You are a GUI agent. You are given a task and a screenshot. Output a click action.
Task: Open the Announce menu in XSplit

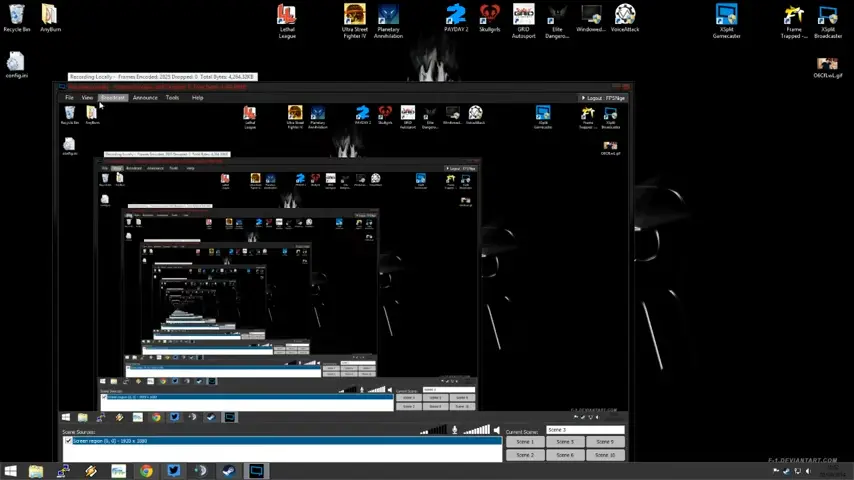pos(145,98)
